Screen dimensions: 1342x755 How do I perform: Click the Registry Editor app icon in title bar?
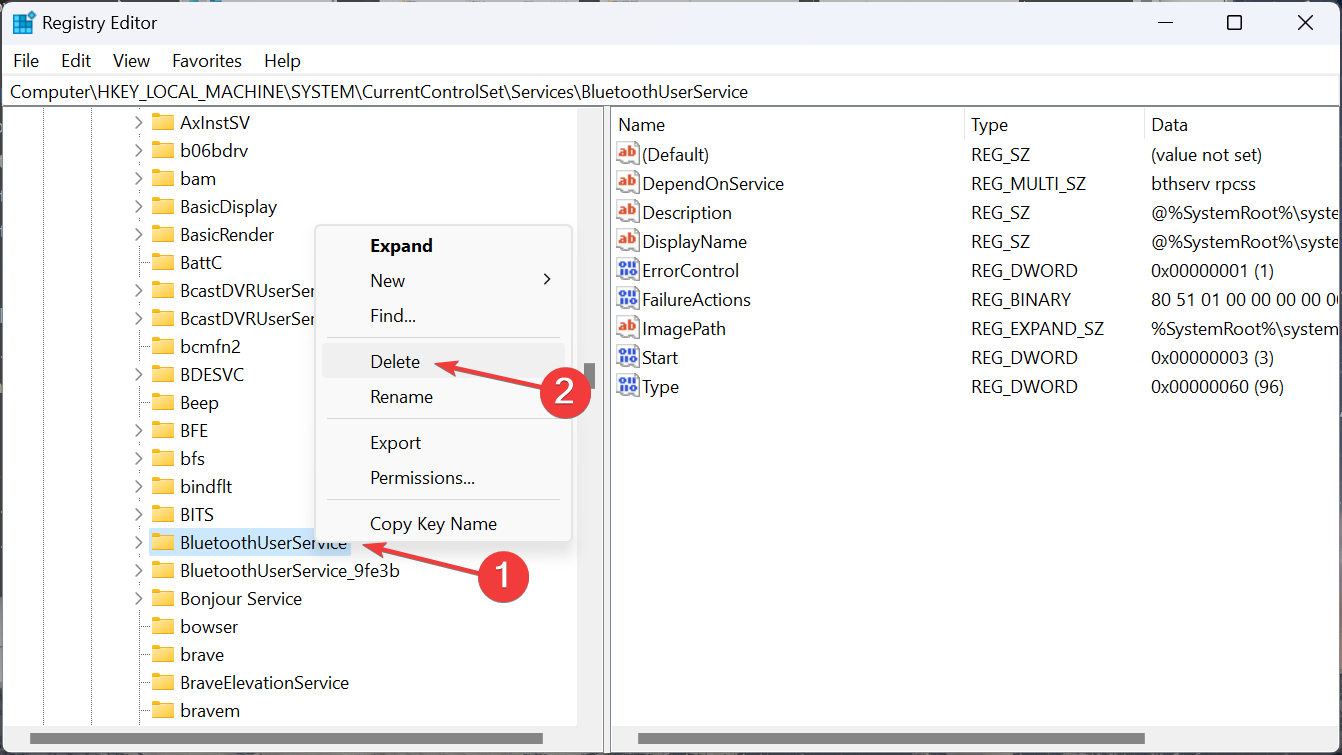(23, 22)
